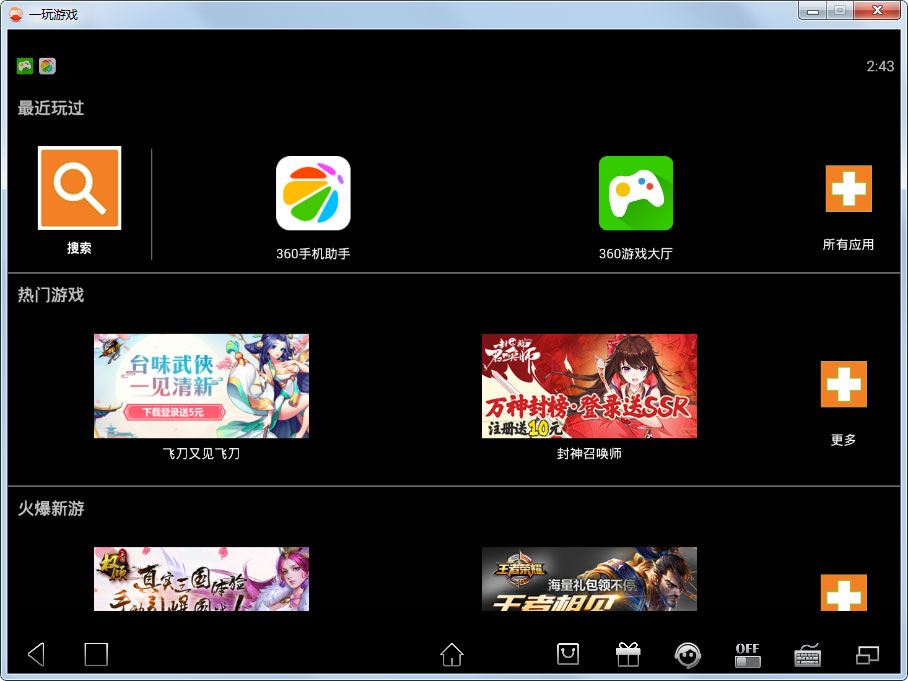Click the small green gamepad status icon
The image size is (908, 681).
point(25,66)
